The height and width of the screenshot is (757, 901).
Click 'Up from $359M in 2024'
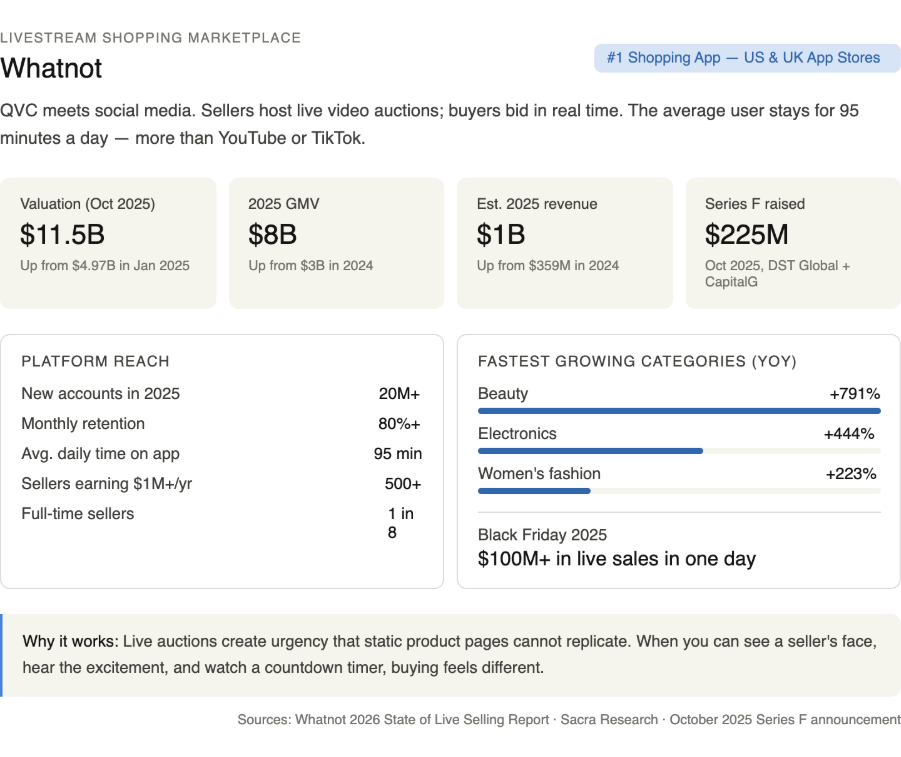click(x=548, y=266)
